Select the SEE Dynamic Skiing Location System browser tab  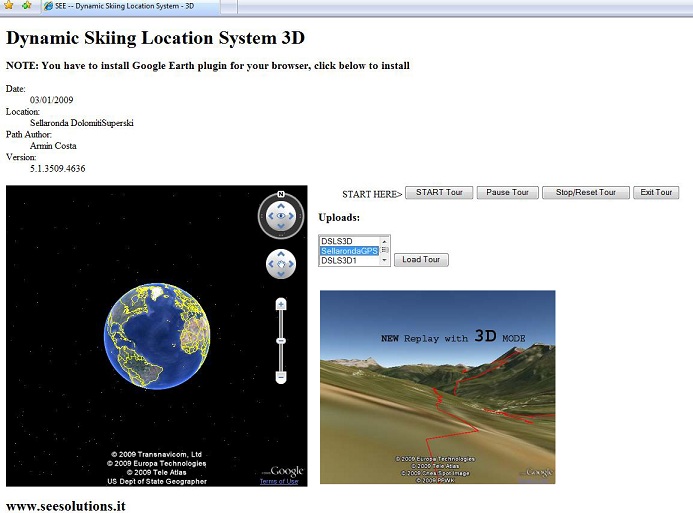pos(131,6)
